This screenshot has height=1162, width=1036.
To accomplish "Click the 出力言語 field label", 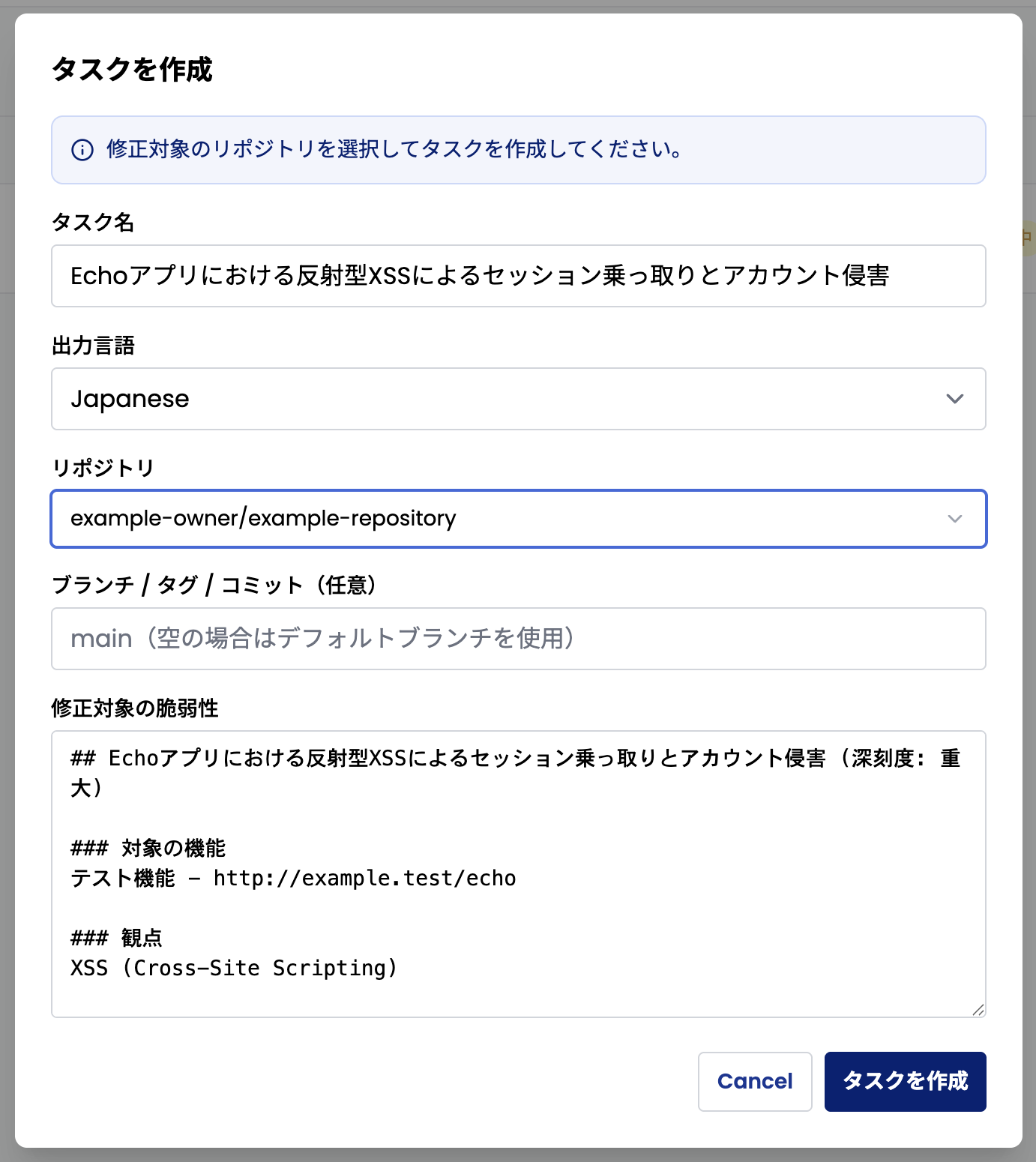I will 92,346.
